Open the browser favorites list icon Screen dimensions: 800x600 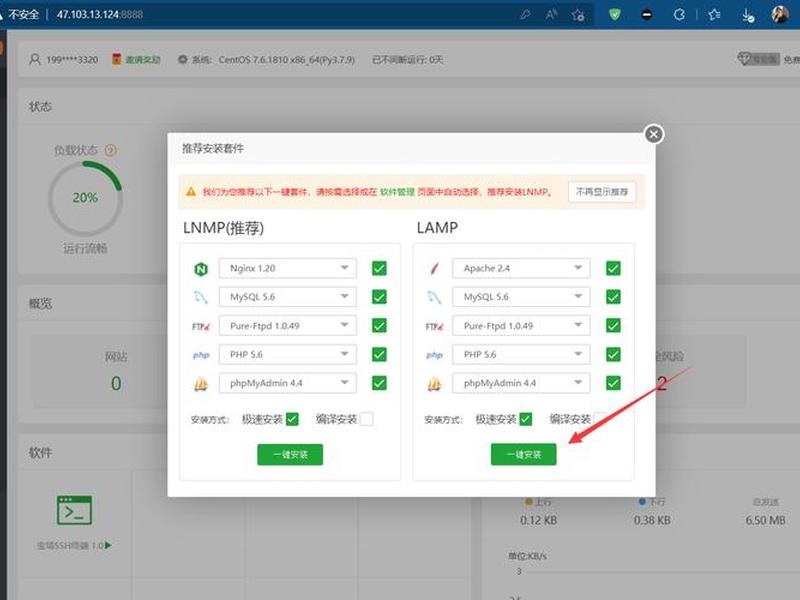coord(714,15)
